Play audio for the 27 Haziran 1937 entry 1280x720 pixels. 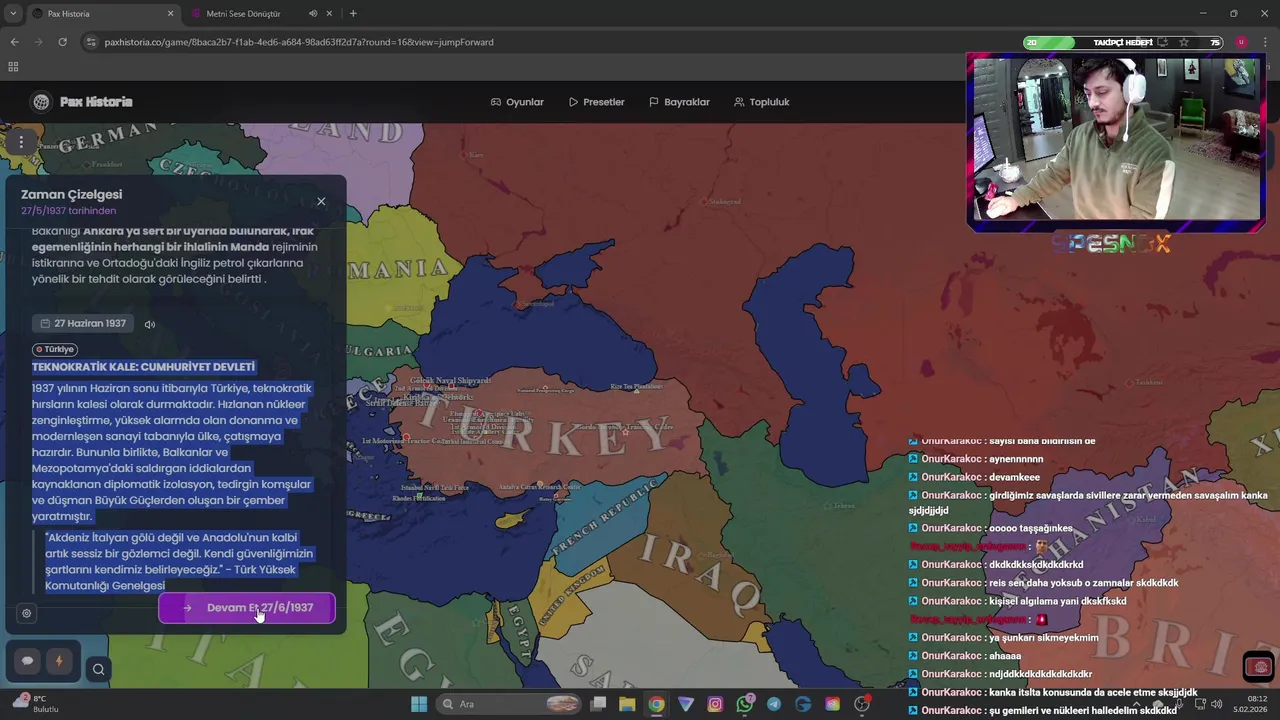click(150, 324)
